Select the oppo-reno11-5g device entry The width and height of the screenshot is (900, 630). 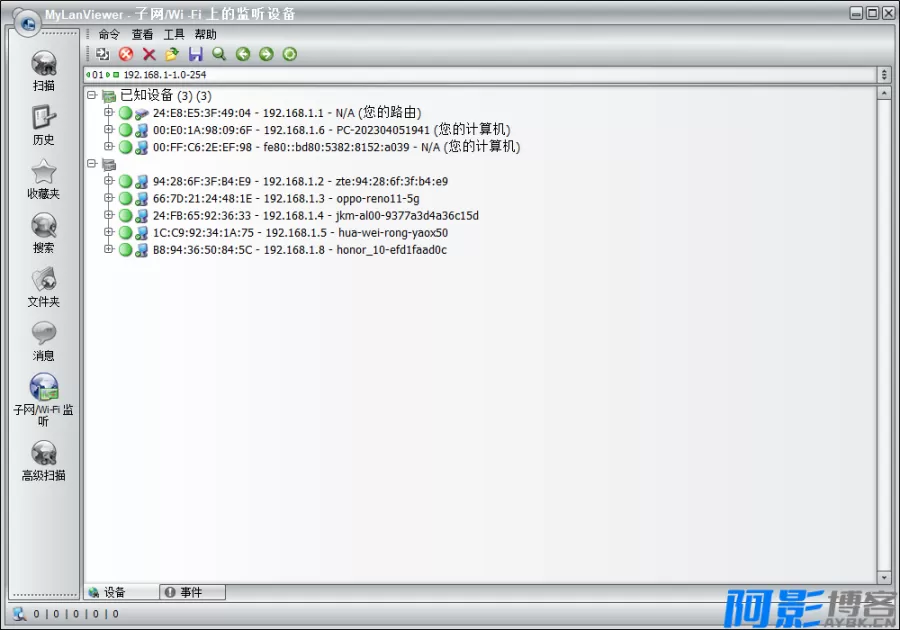click(290, 198)
